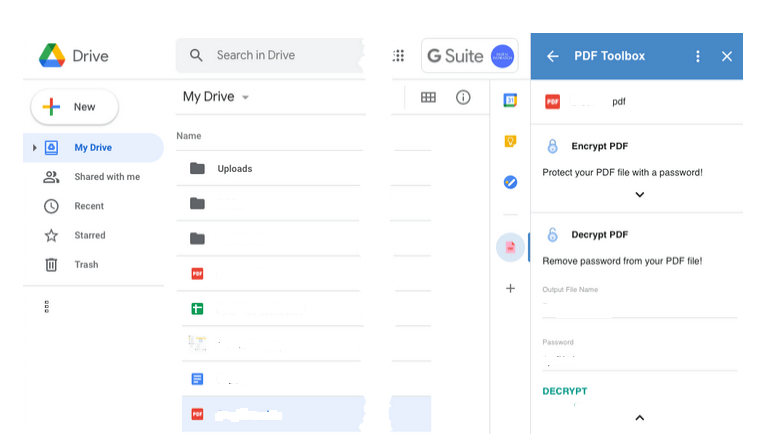Sort by the Name column header
Image resolution: width=757 pixels, height=434 pixels.
pos(189,136)
